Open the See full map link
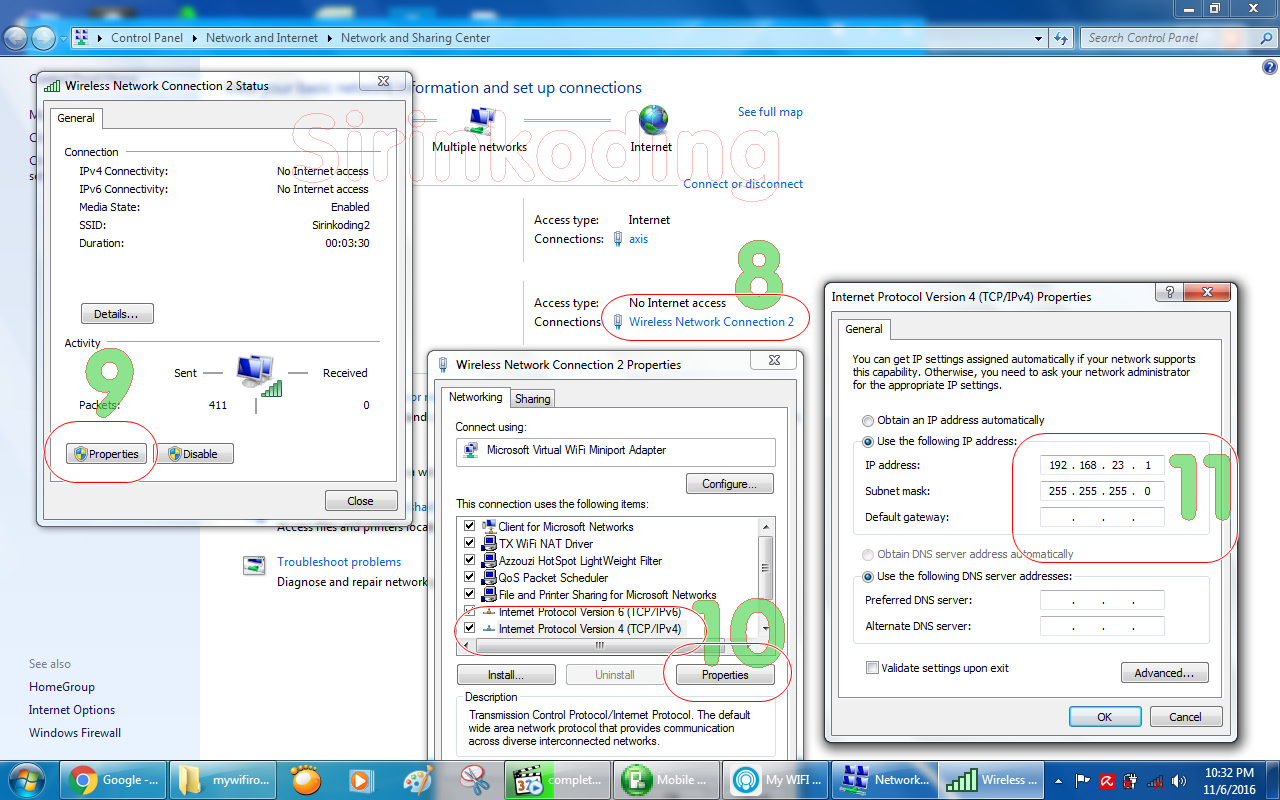Image resolution: width=1280 pixels, height=800 pixels. click(770, 112)
